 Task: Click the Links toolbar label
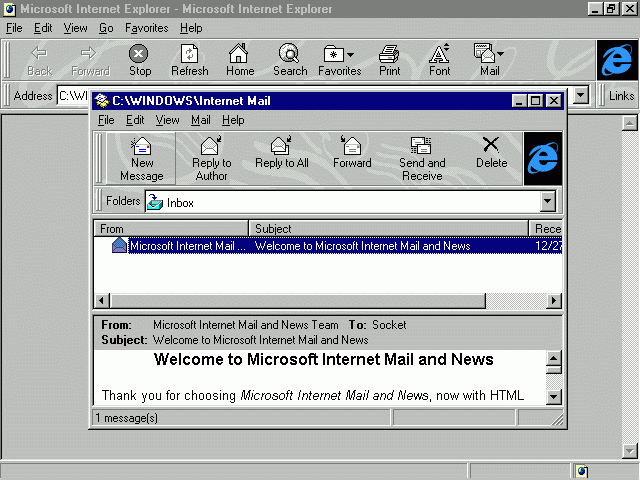pos(621,96)
